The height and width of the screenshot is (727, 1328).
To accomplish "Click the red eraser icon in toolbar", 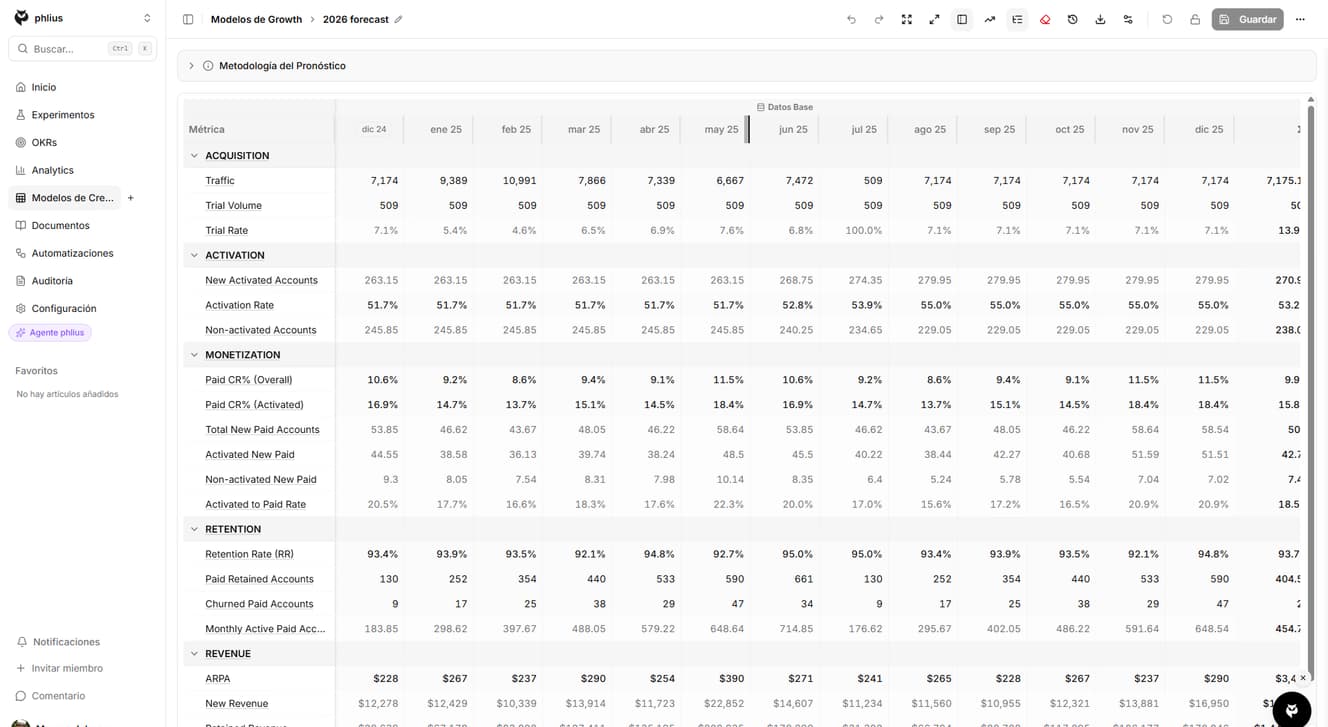I will pos(1045,19).
